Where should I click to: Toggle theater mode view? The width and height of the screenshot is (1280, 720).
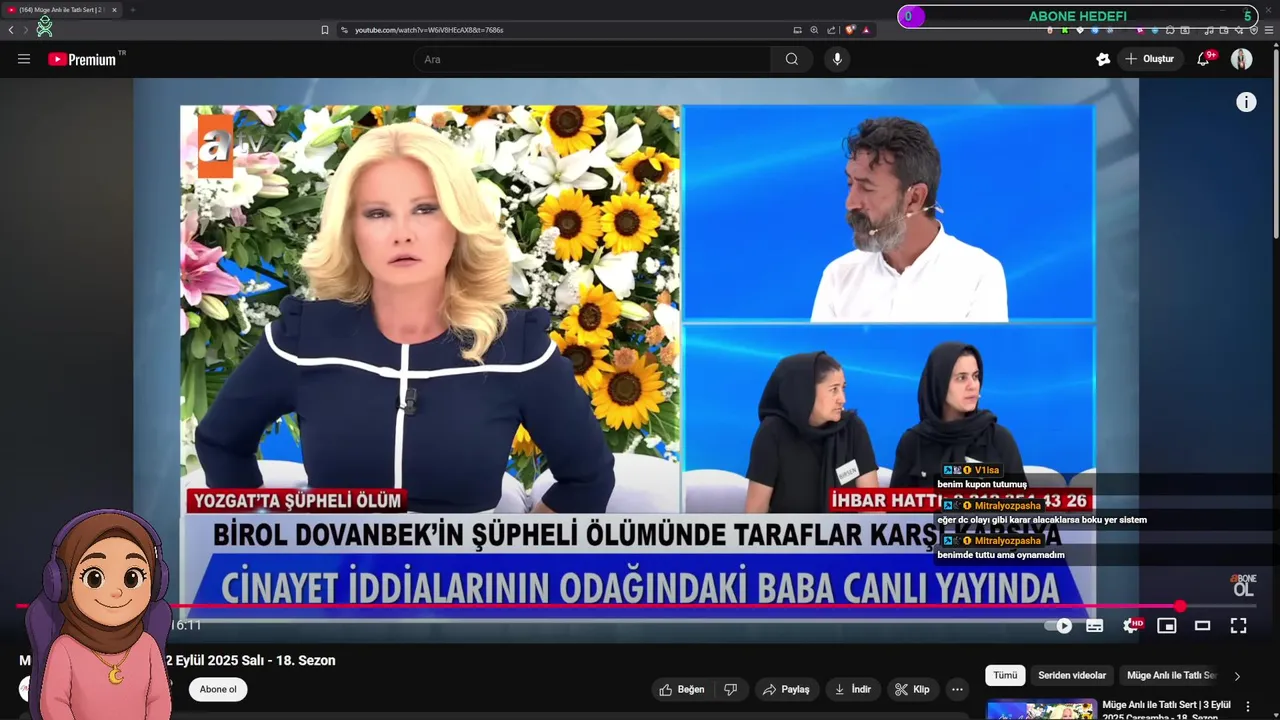pyautogui.click(x=1203, y=626)
